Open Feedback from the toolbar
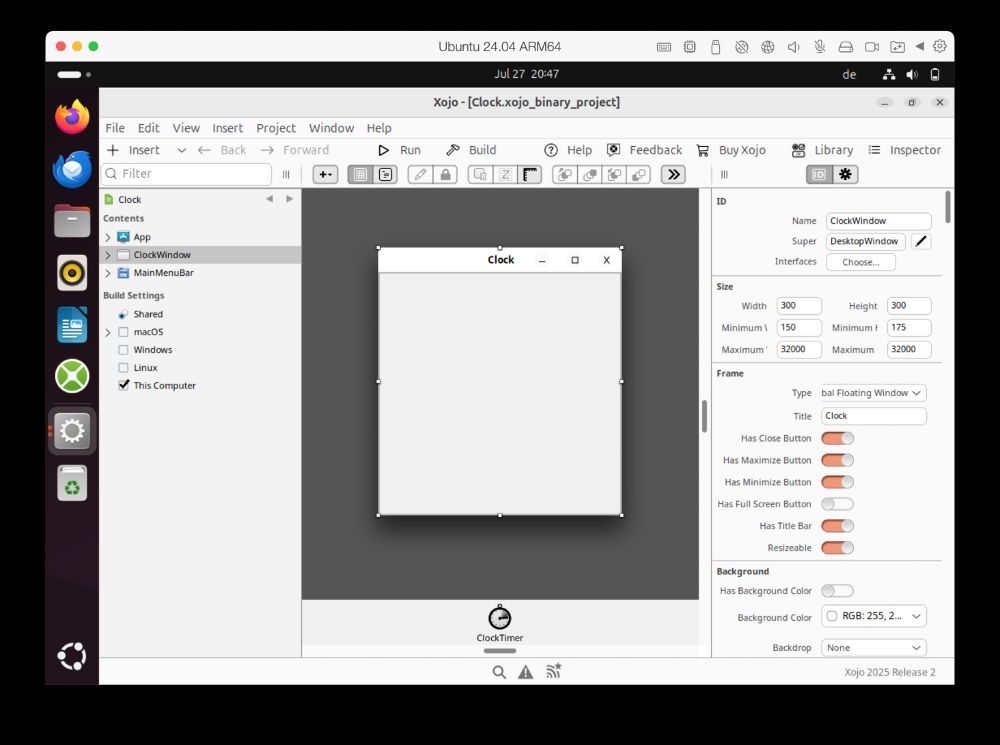Screen dimensions: 1000x745 (644, 150)
